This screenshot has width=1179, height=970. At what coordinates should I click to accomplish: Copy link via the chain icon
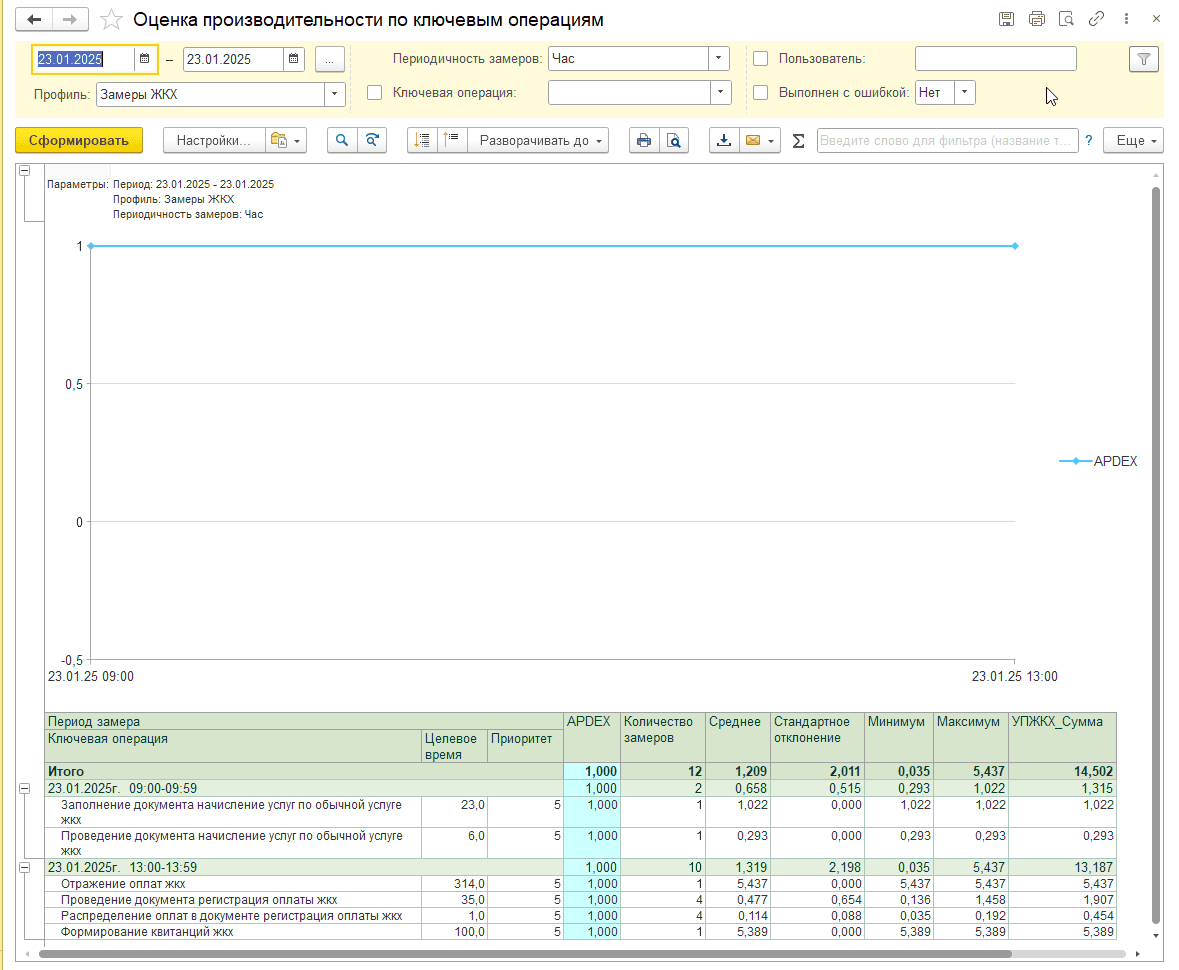[1096, 19]
